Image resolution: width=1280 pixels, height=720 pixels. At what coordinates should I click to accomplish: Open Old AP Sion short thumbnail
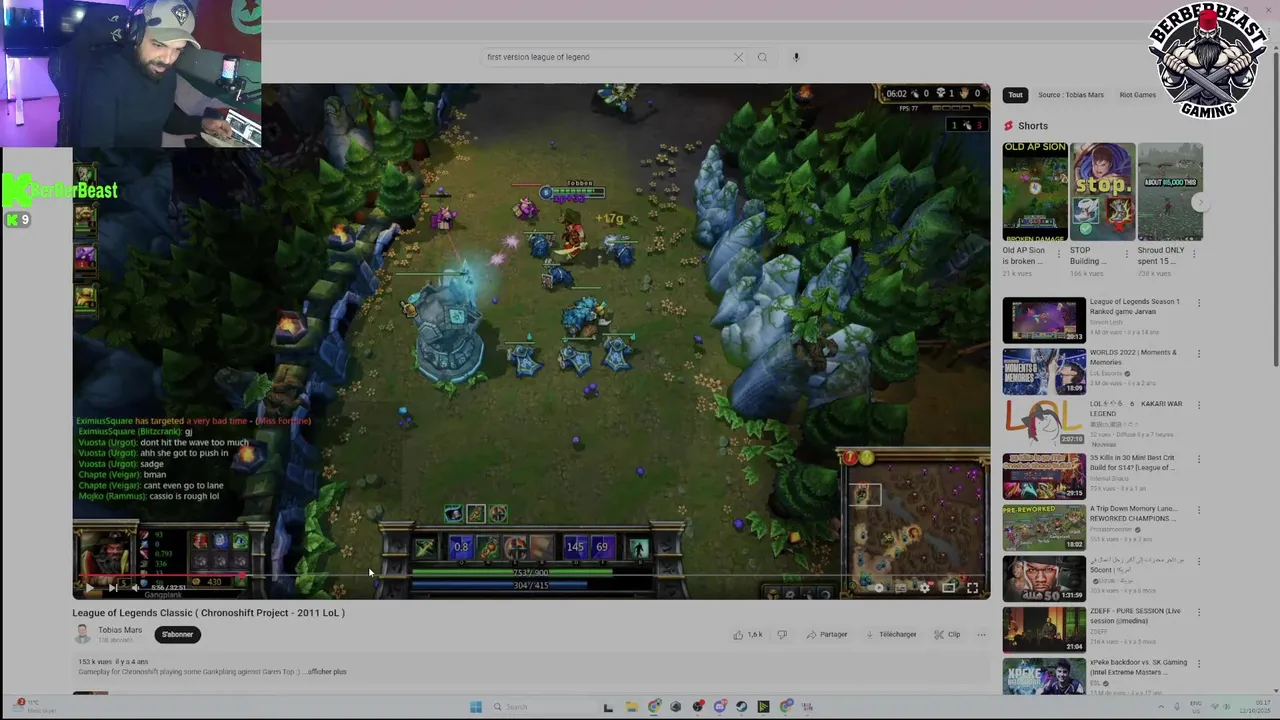[x=1035, y=191]
